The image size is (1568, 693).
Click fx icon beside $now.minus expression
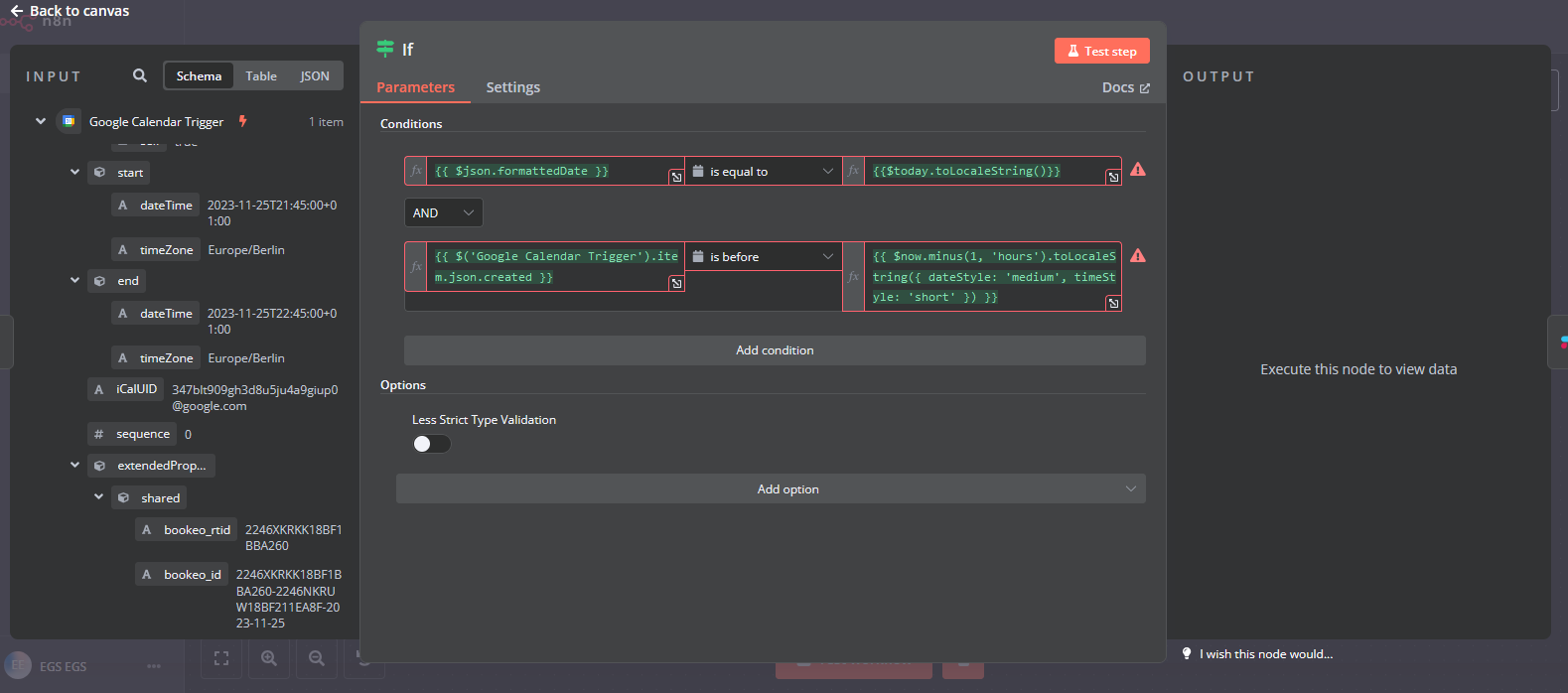(853, 276)
